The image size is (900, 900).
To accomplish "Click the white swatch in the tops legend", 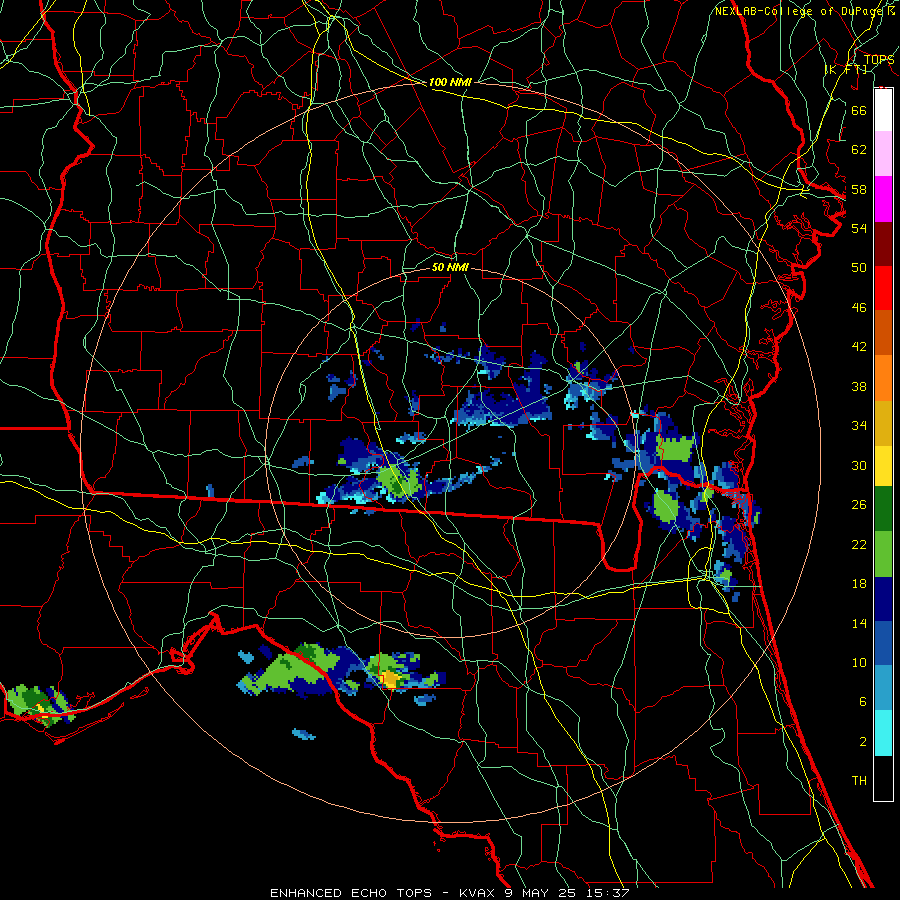I will (883, 110).
